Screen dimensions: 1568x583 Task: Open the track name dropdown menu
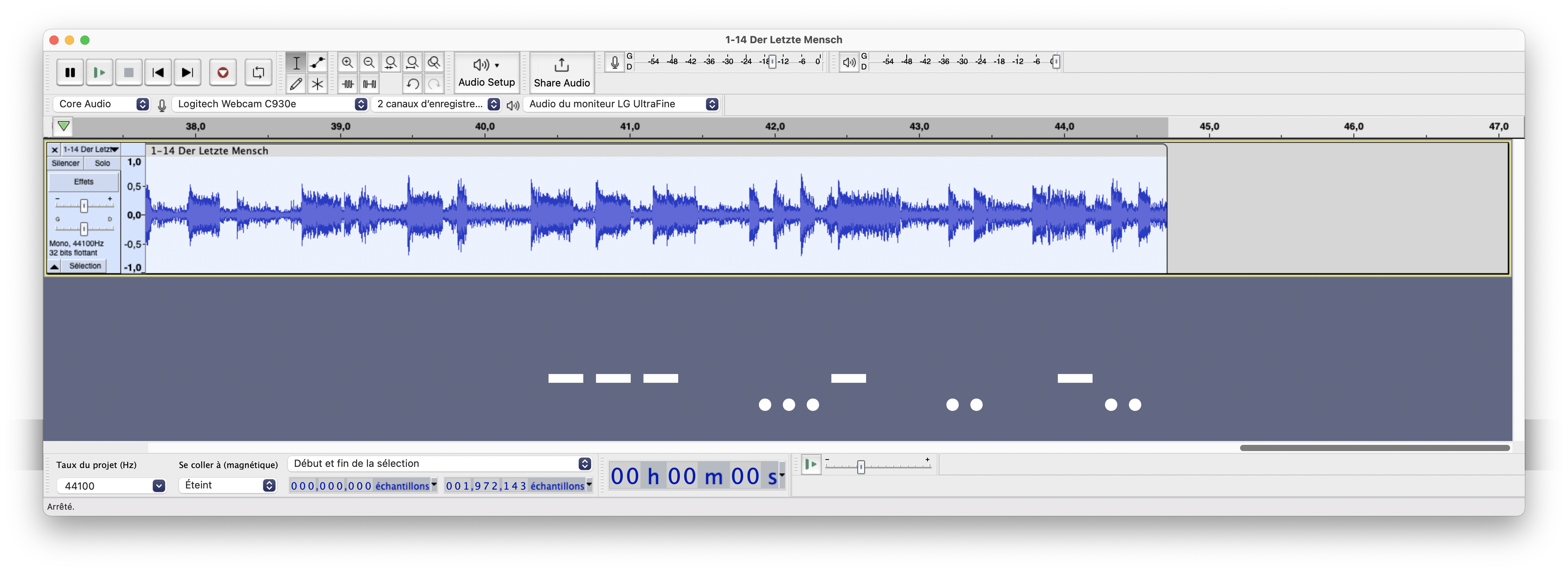coord(91,149)
